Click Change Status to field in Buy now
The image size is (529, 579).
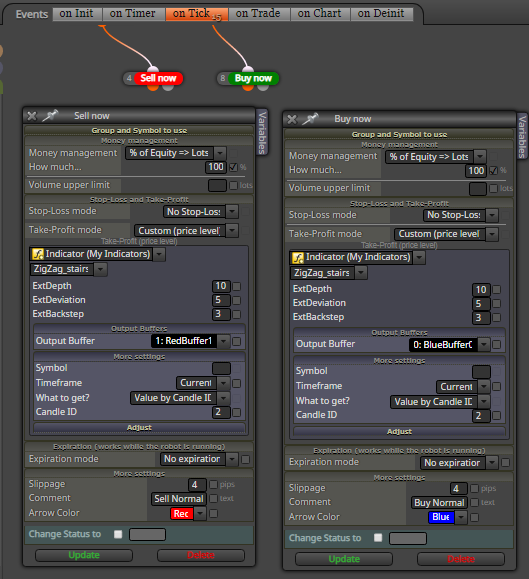point(408,538)
